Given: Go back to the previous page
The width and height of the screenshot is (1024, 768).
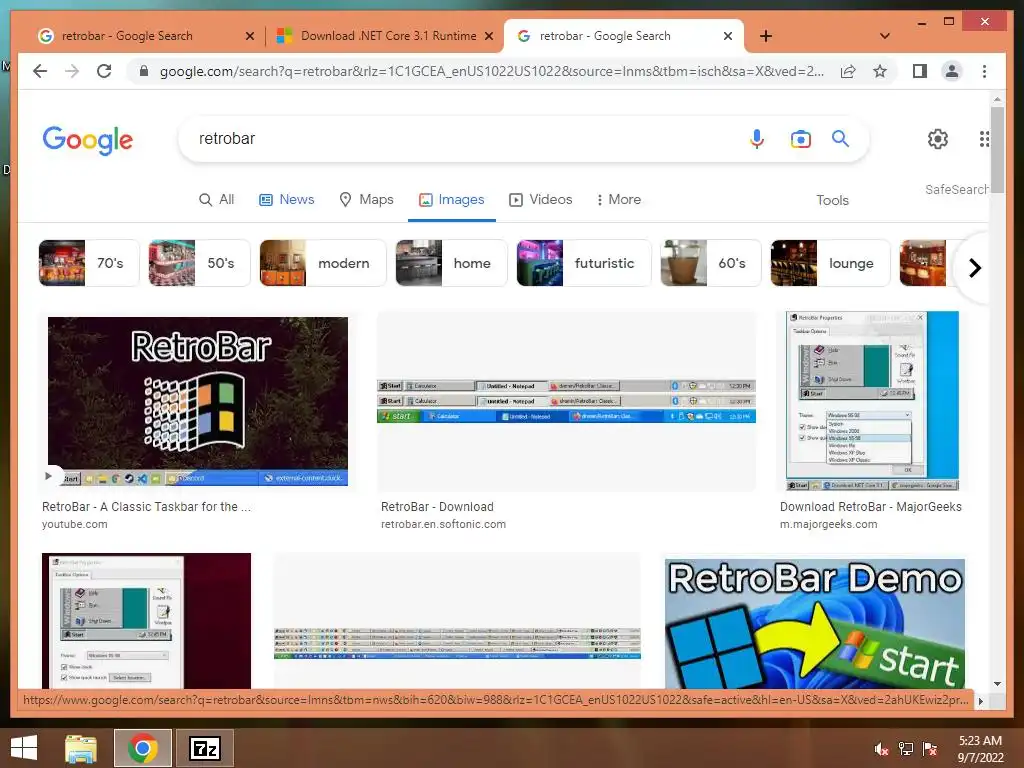Looking at the screenshot, I should click(40, 71).
